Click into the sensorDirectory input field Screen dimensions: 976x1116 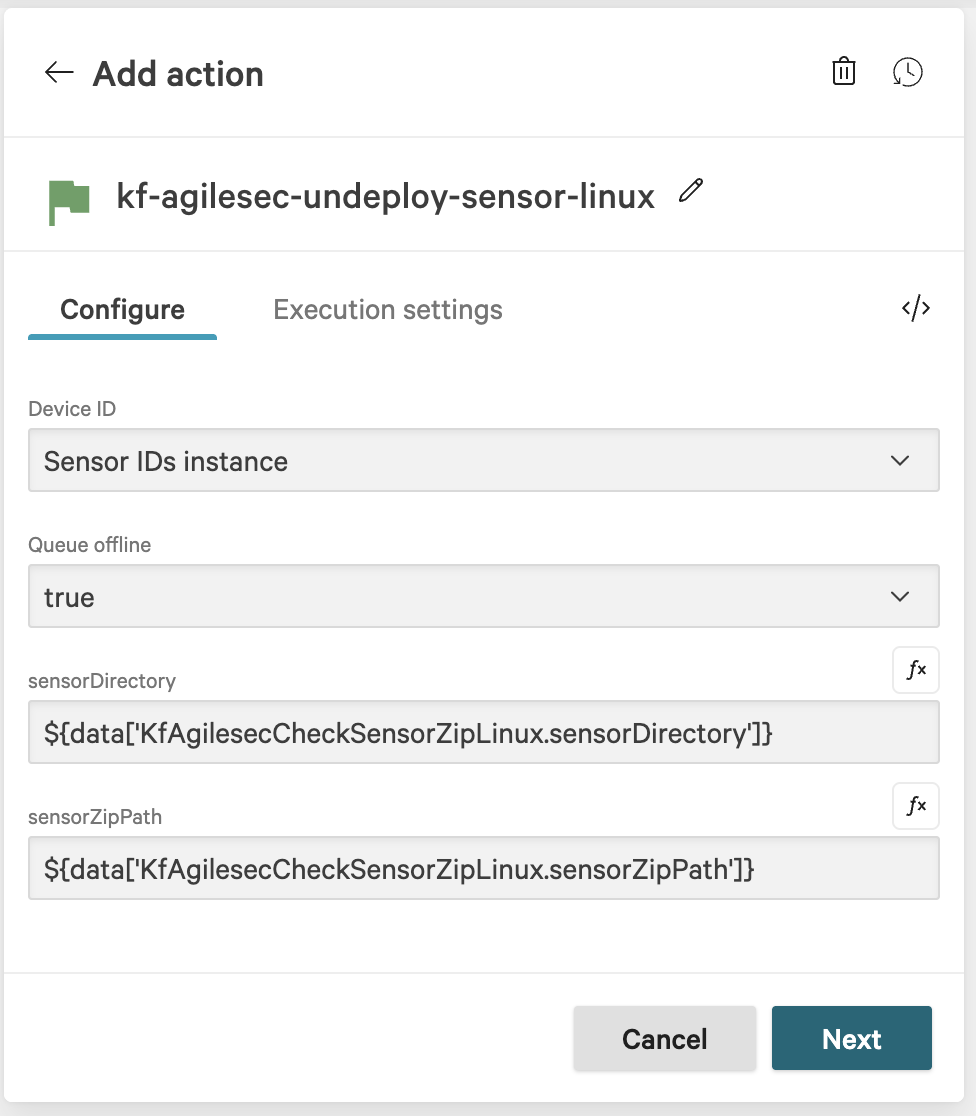click(x=483, y=733)
